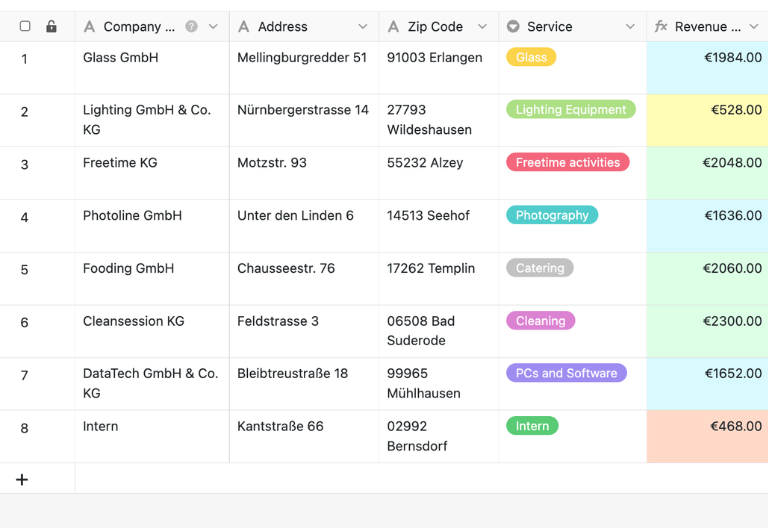Screen dimensions: 768x528
Task: Select row number 6
Action: point(24,323)
